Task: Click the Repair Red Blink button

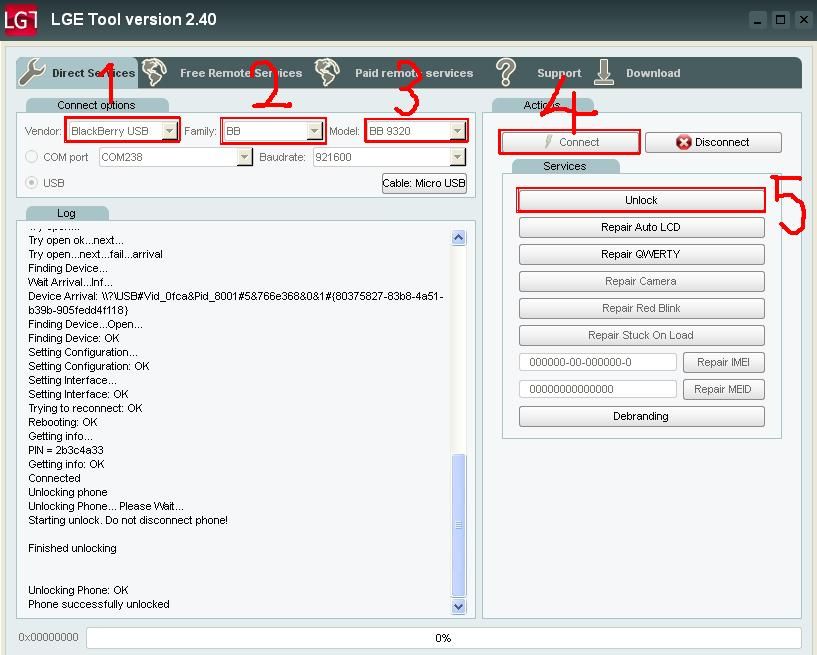Action: [x=641, y=308]
